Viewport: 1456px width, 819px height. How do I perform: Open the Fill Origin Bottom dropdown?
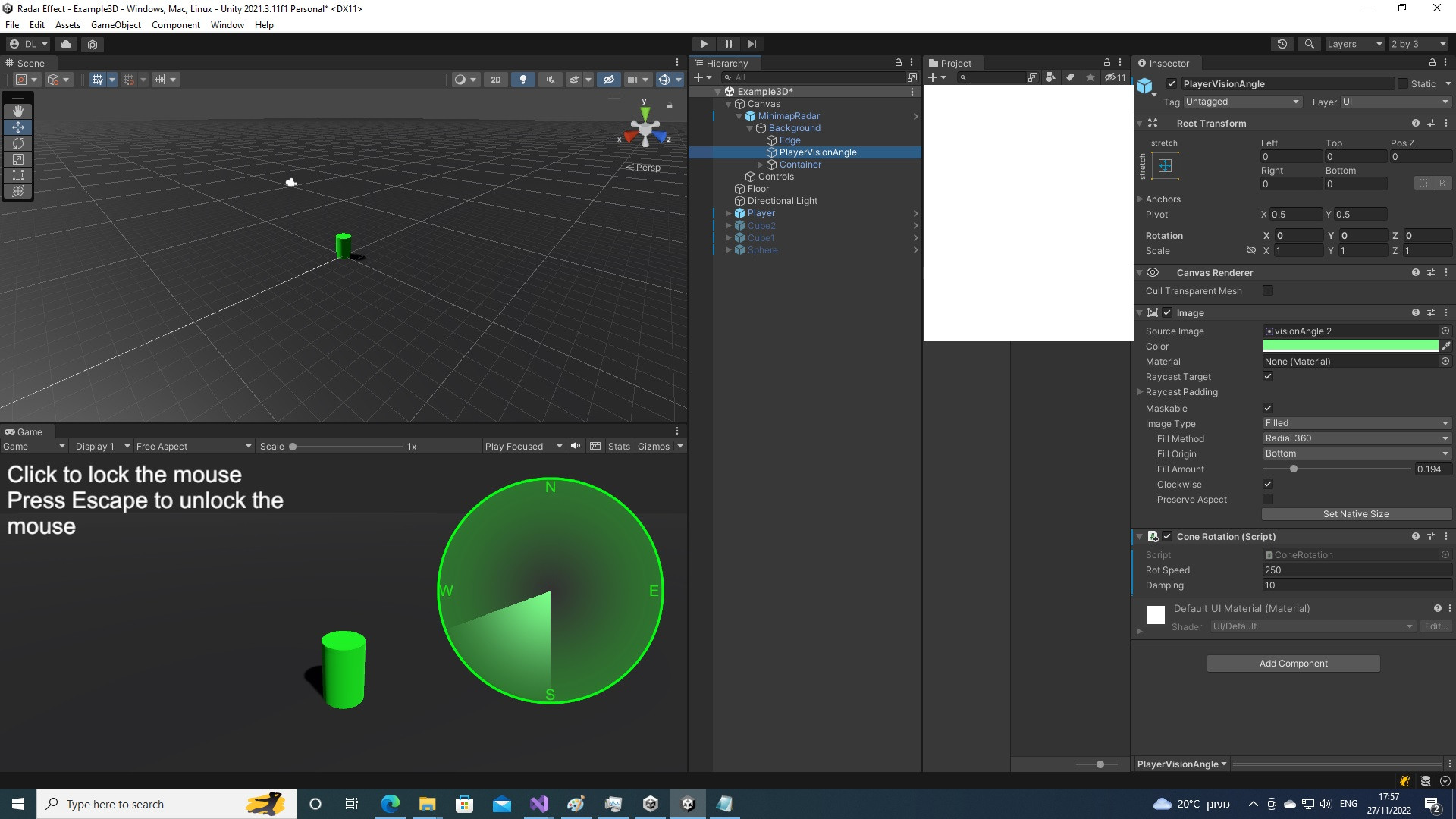click(x=1357, y=453)
